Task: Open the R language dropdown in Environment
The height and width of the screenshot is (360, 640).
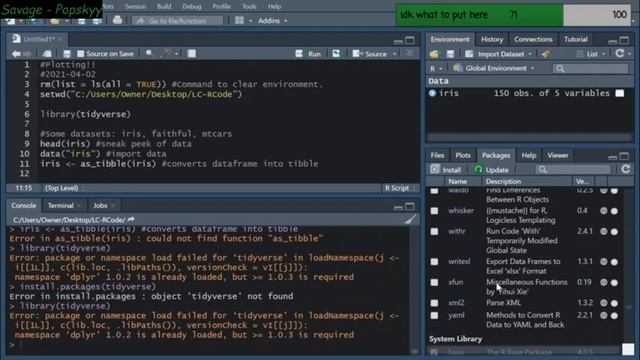Action: click(x=436, y=69)
